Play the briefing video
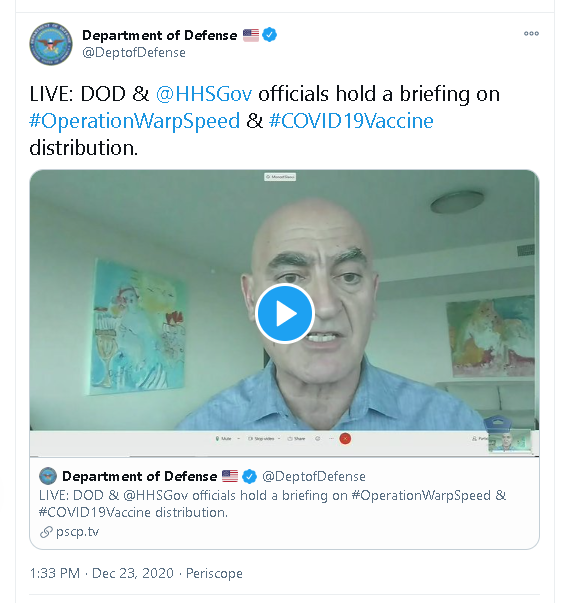This screenshot has height=603, width=562. point(285,313)
